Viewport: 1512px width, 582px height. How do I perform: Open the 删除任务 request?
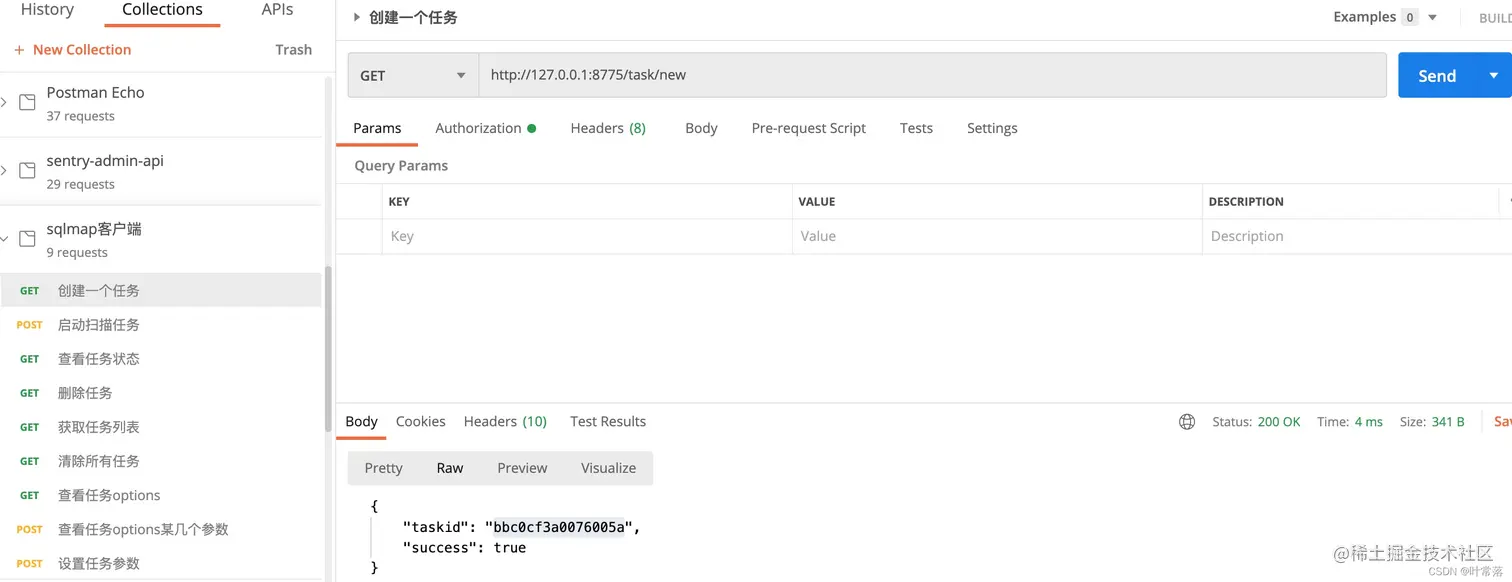[160, 393]
